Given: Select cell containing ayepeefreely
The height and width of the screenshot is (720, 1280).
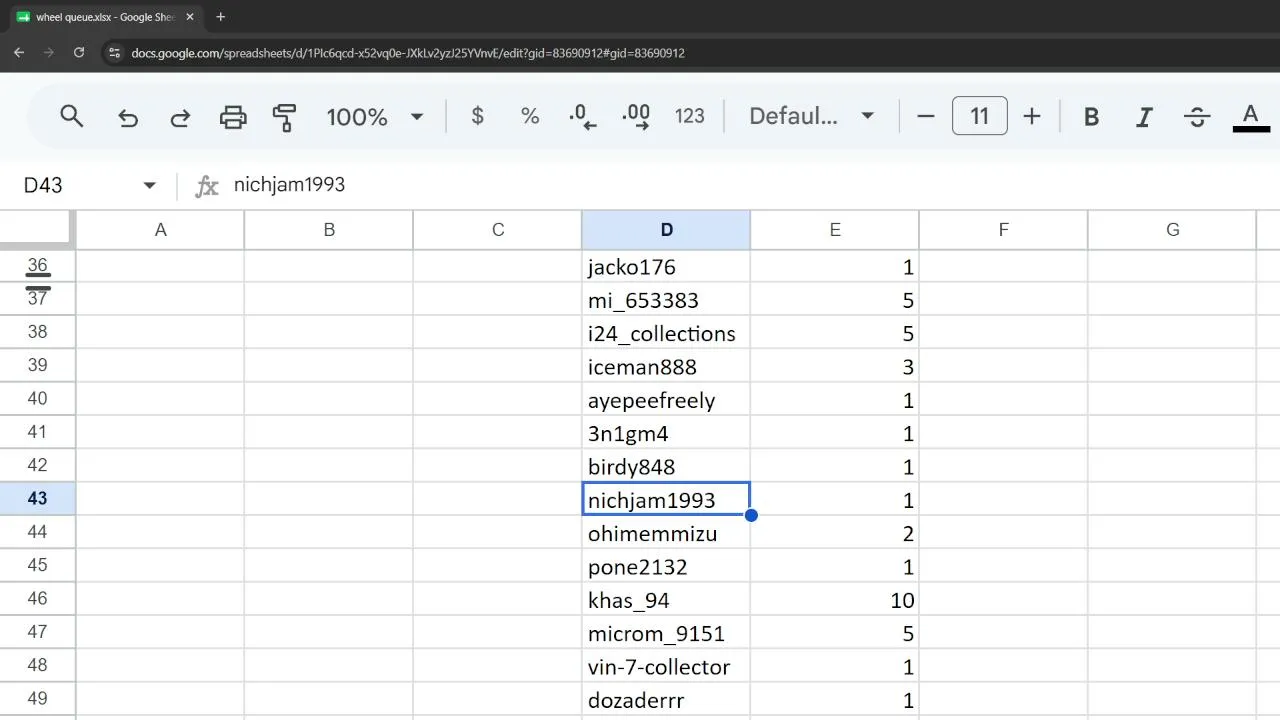Looking at the screenshot, I should click(666, 400).
